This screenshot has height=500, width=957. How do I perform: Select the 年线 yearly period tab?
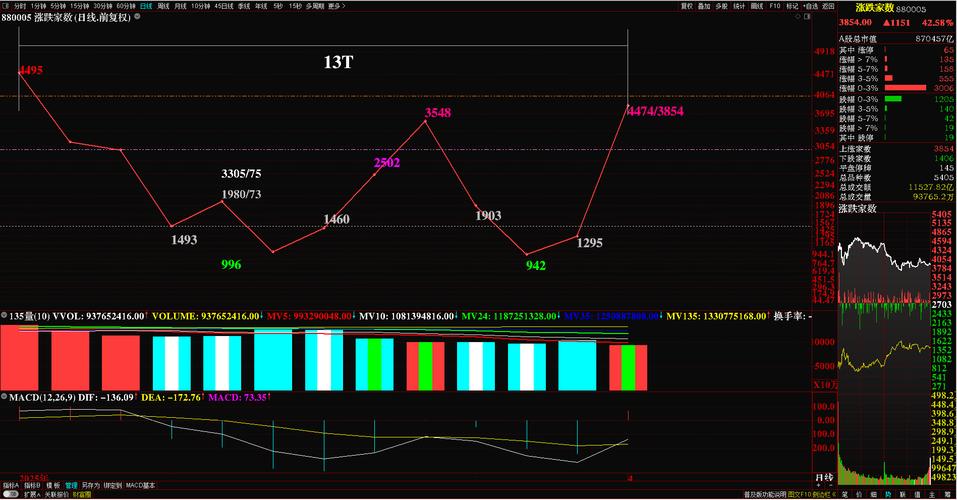pyautogui.click(x=261, y=5)
